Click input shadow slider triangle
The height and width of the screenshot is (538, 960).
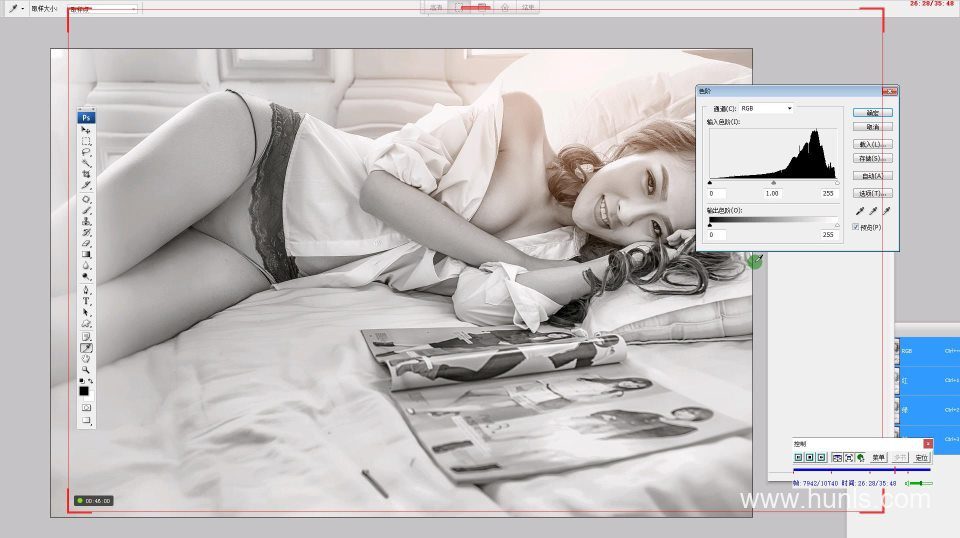(x=710, y=182)
